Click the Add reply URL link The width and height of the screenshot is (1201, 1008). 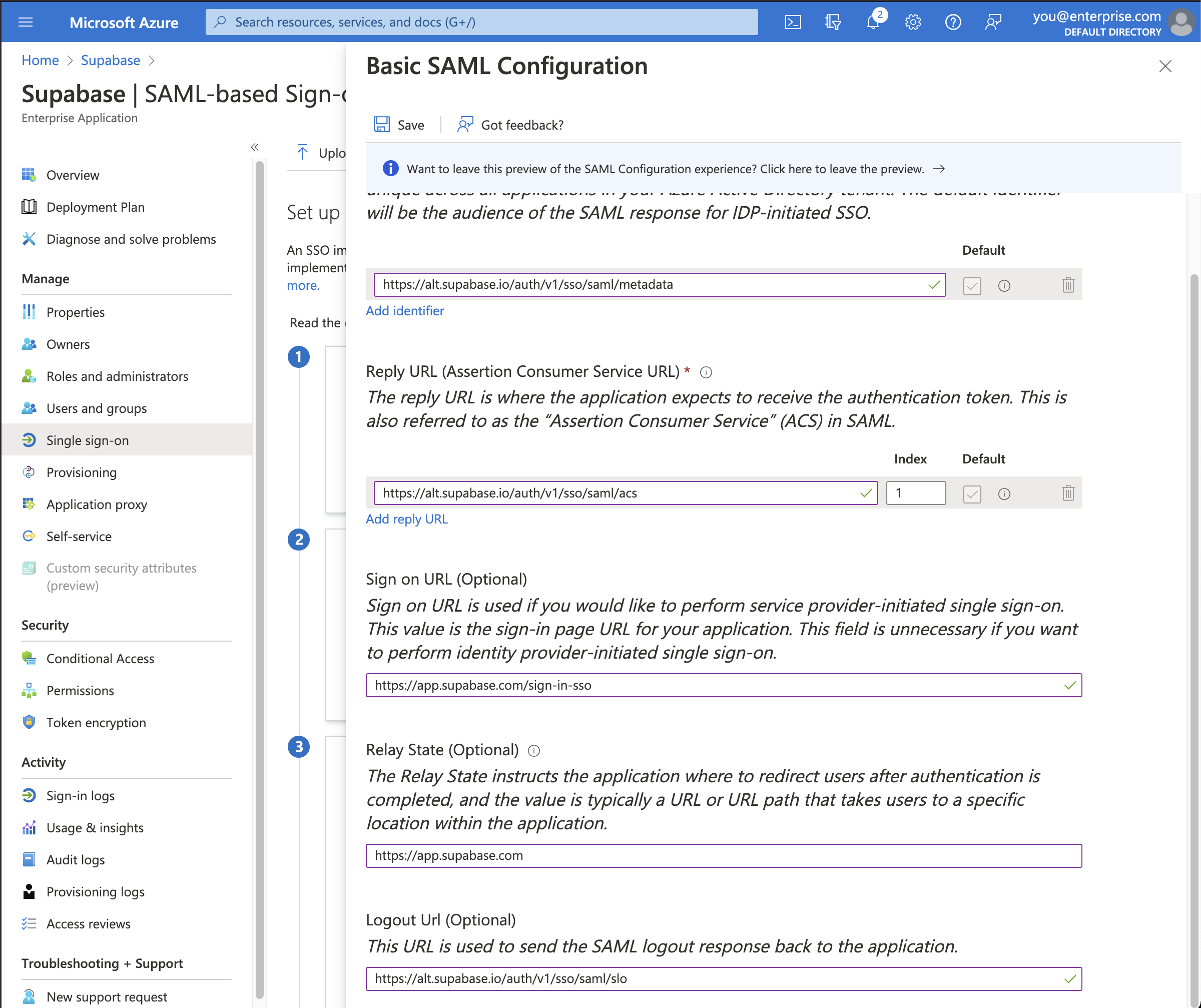(407, 519)
